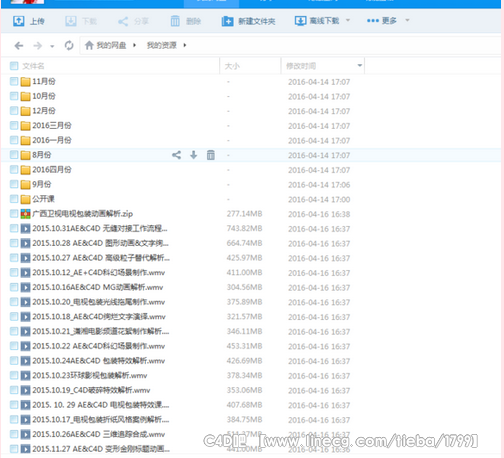This screenshot has width=504, height=458.
Task: Toggle the select-all checkbox beside 文件名
Action: 14,66
